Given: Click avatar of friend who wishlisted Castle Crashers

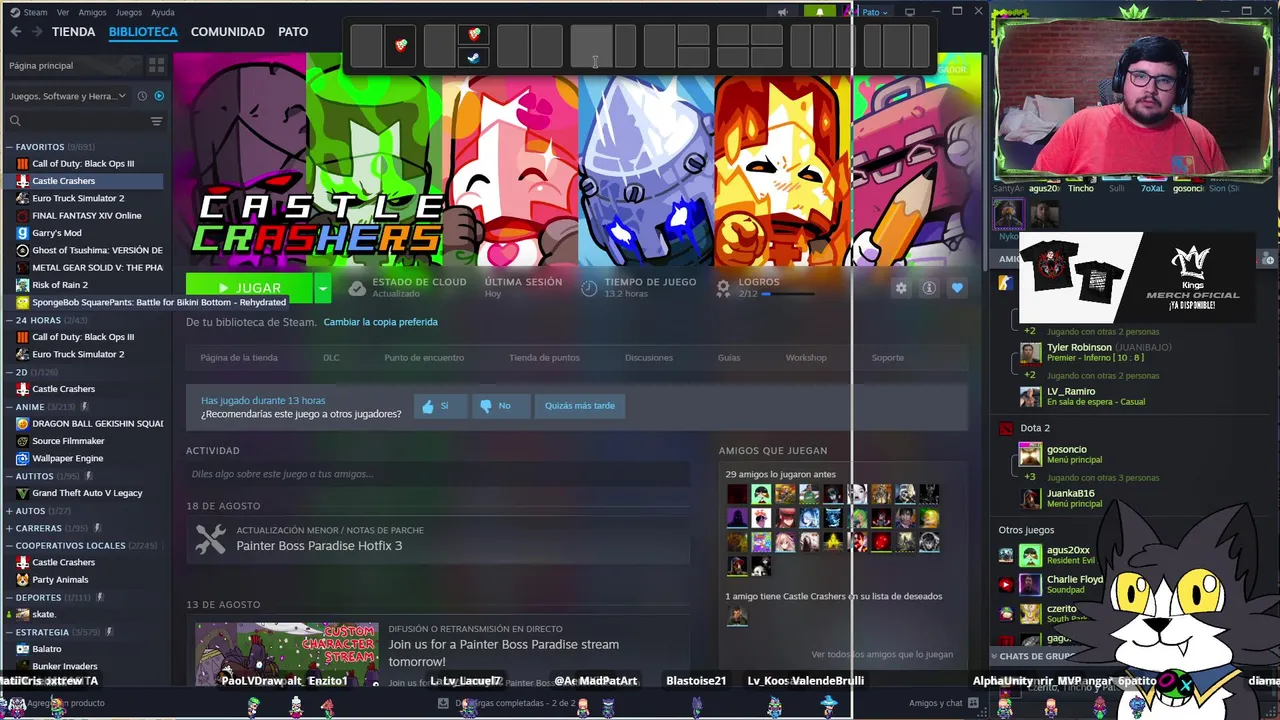Looking at the screenshot, I should coord(737,616).
